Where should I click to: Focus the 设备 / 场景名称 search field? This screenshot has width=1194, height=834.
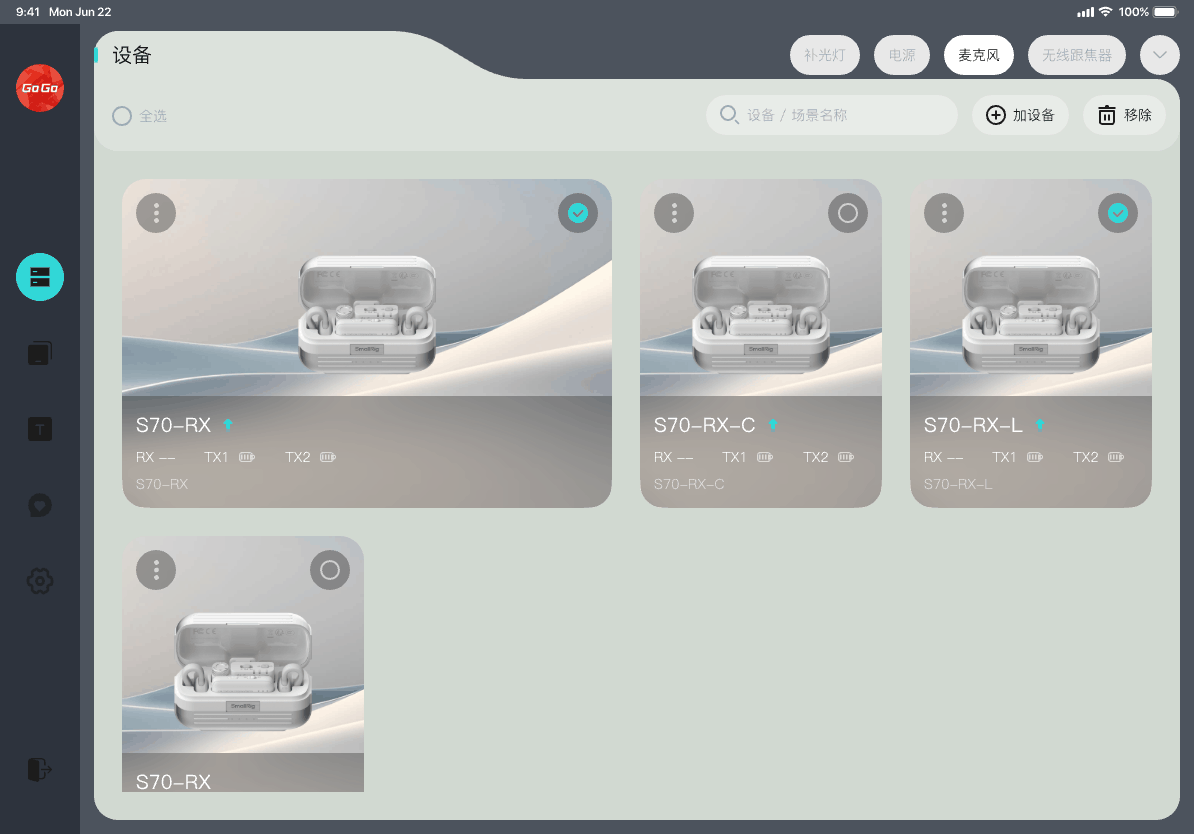click(x=840, y=115)
